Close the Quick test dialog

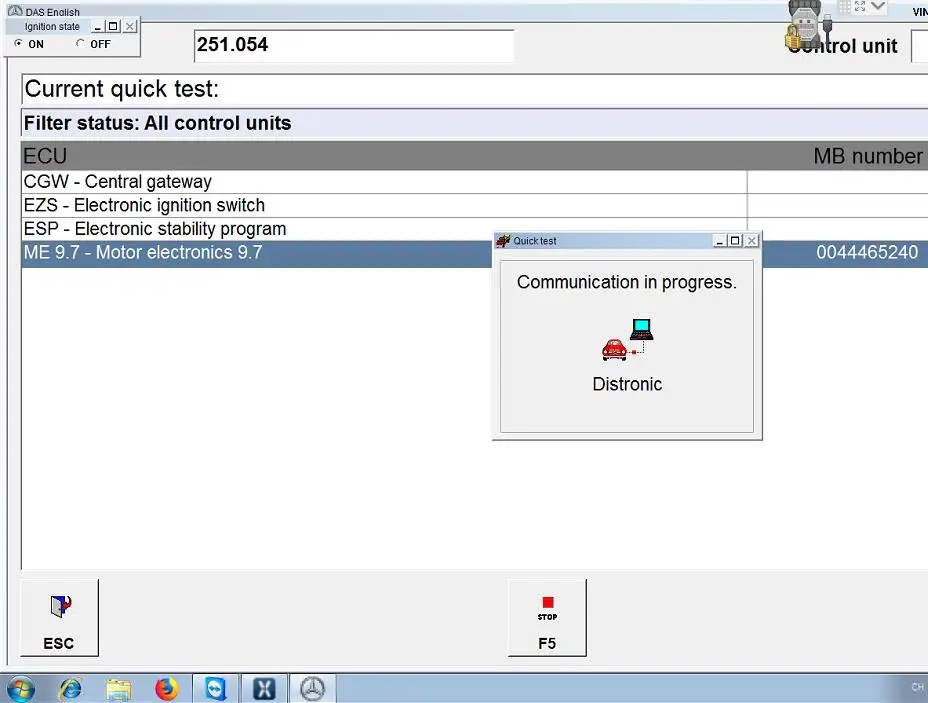(x=752, y=240)
